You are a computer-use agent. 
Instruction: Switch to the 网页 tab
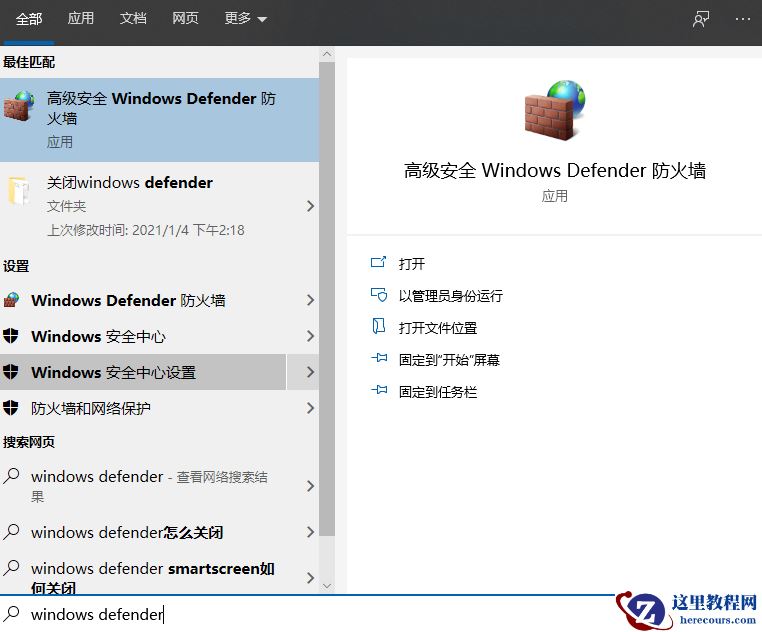pos(185,18)
